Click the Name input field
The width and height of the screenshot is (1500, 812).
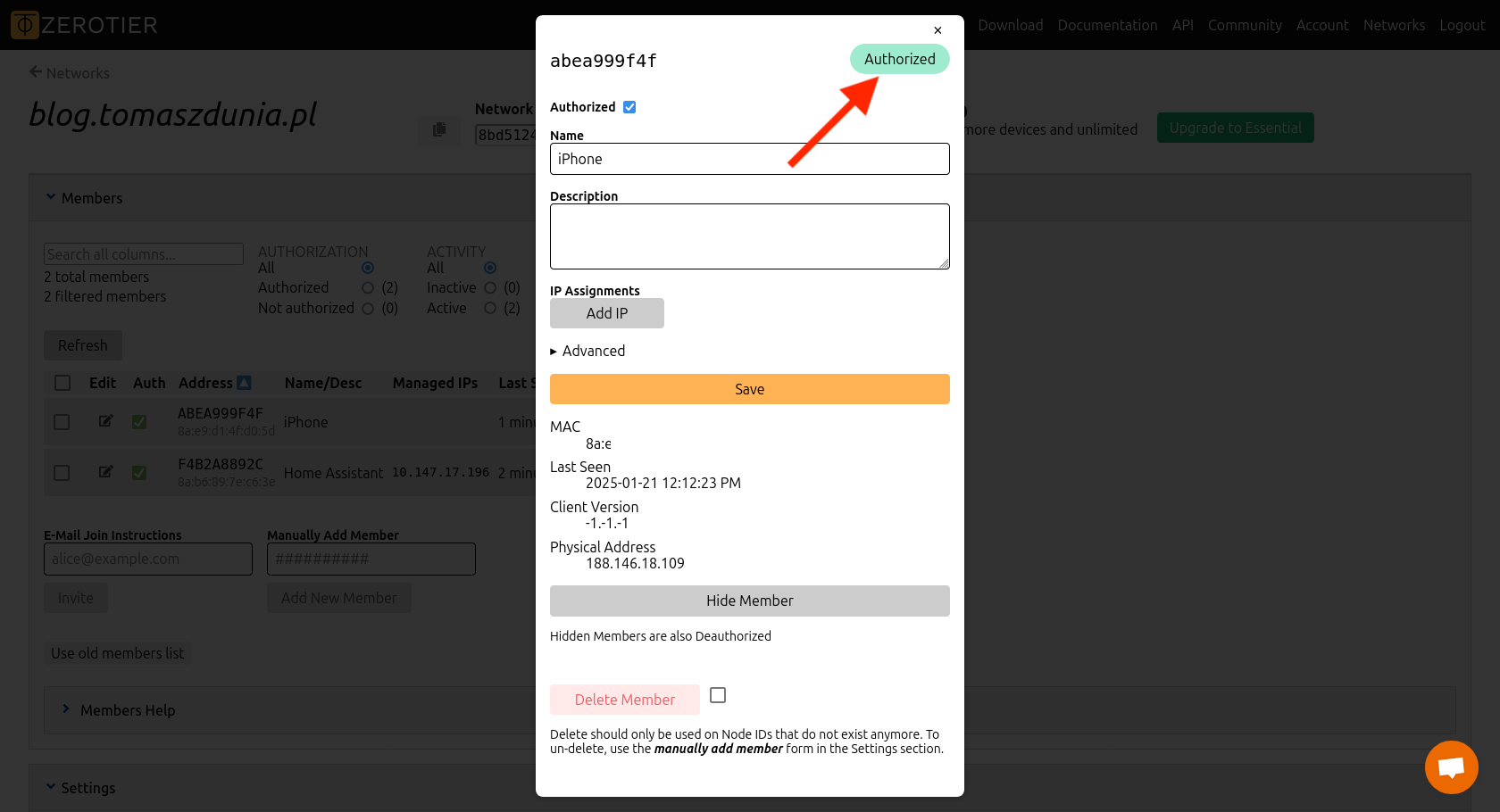749,159
